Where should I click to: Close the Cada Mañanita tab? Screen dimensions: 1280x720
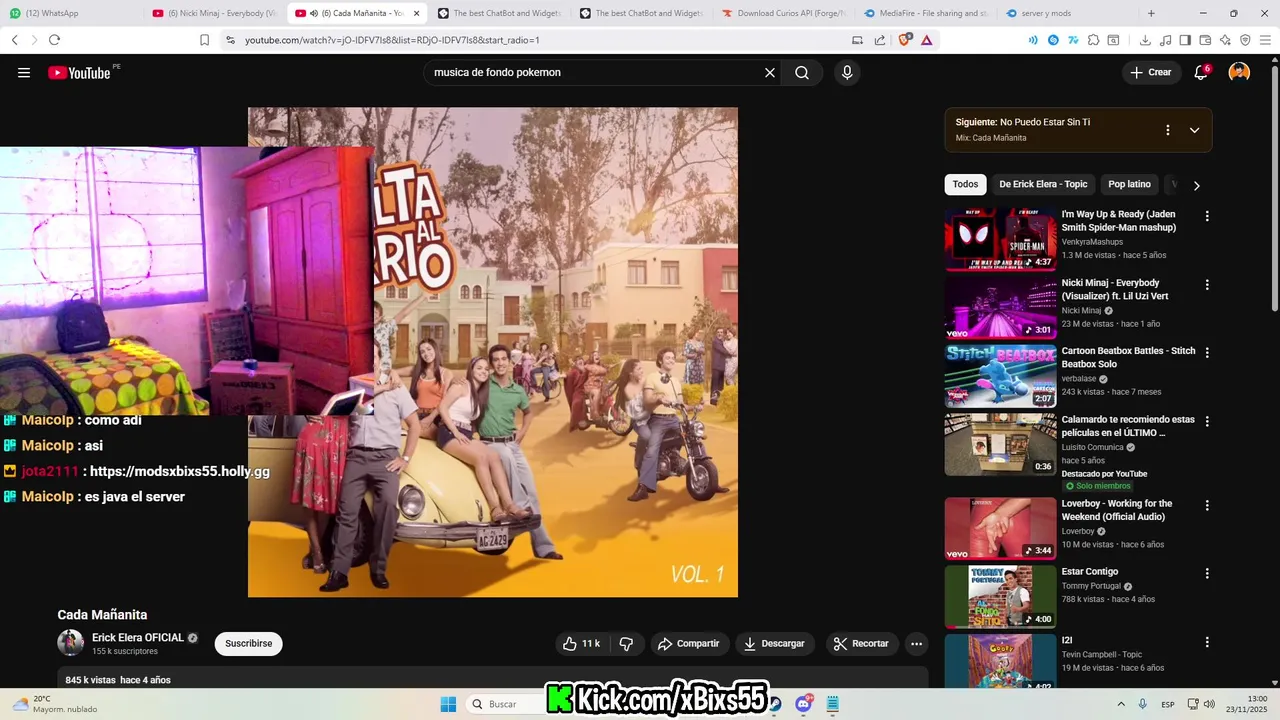pos(416,13)
